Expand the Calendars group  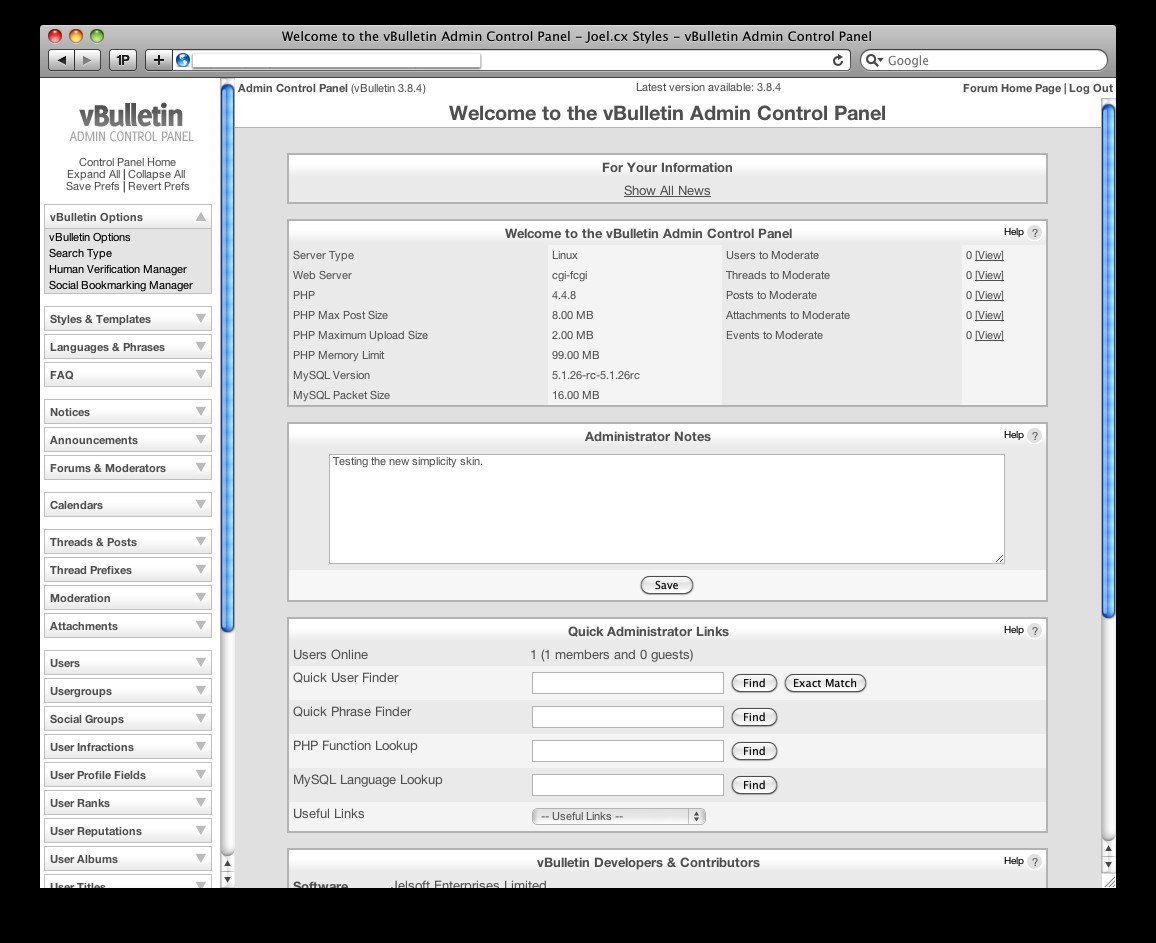pos(201,504)
